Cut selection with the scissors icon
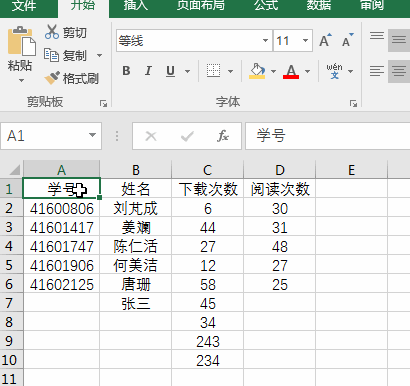The image size is (410, 386). point(52,32)
